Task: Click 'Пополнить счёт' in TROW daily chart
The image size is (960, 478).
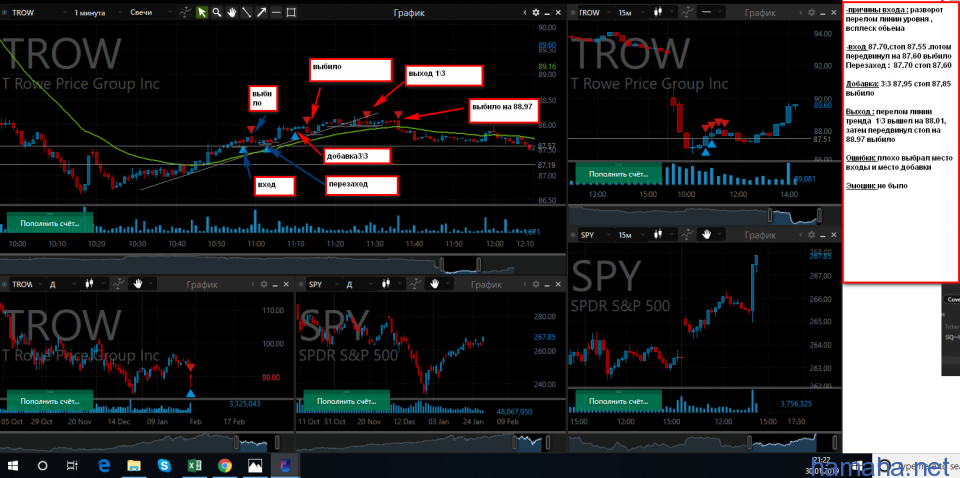Action: 50,401
